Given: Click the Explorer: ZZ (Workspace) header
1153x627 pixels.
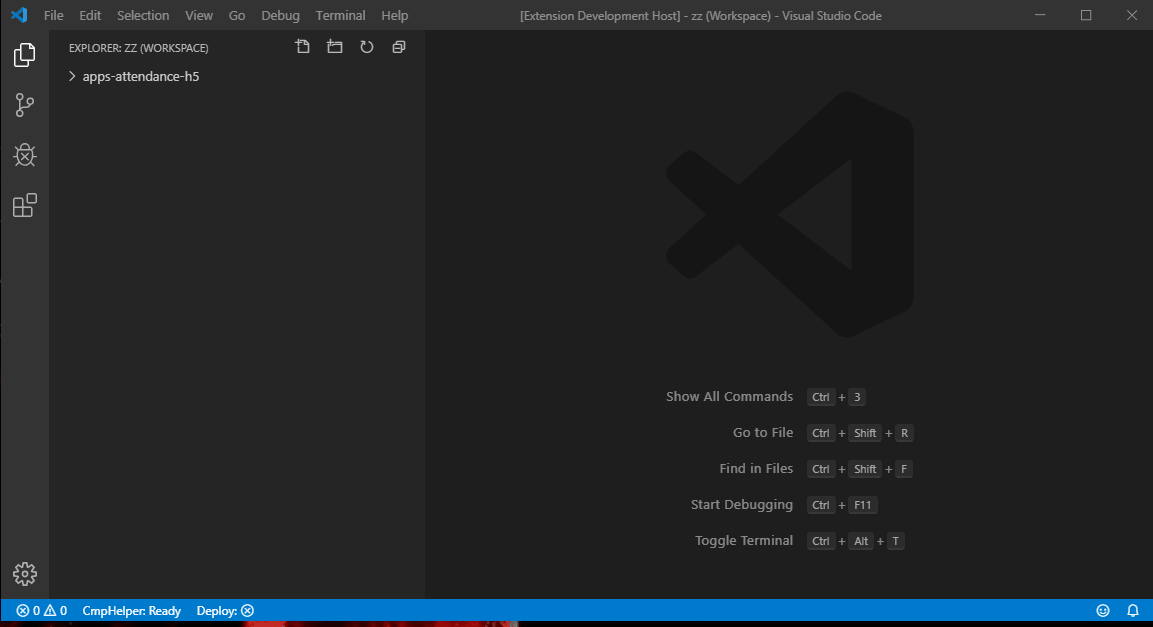Looking at the screenshot, I should (138, 48).
